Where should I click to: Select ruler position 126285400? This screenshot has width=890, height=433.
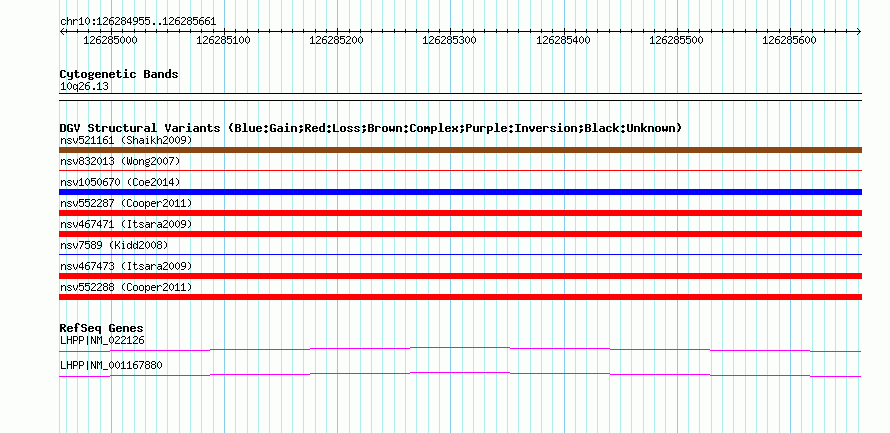pyautogui.click(x=563, y=40)
